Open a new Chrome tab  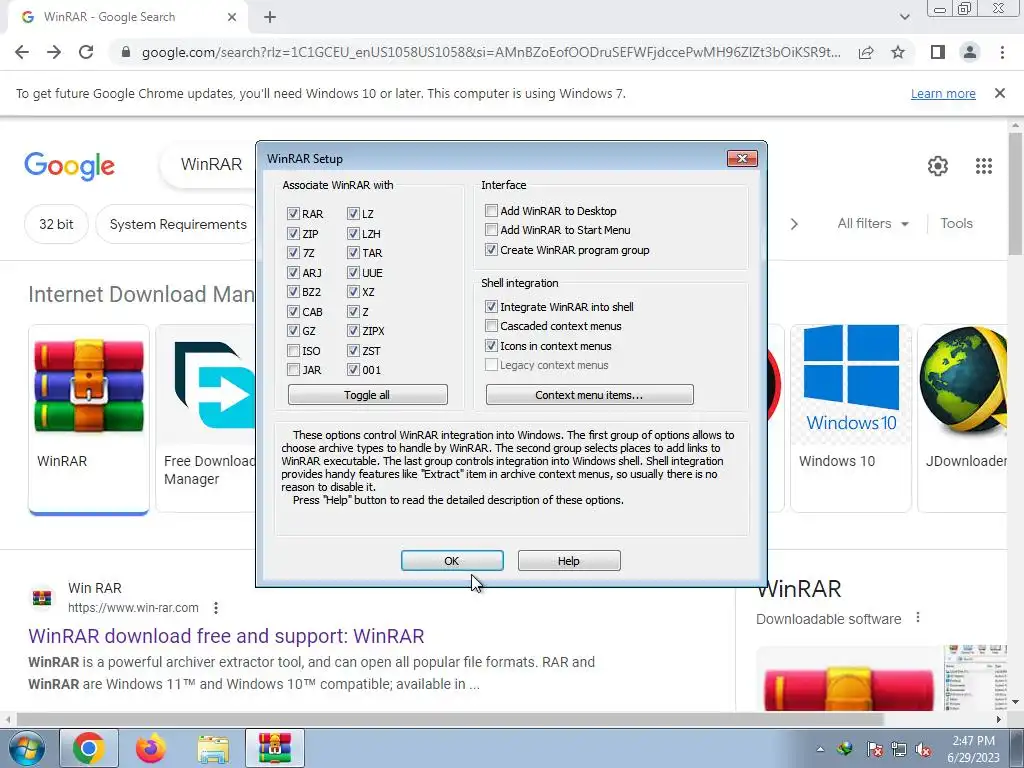[x=270, y=17]
